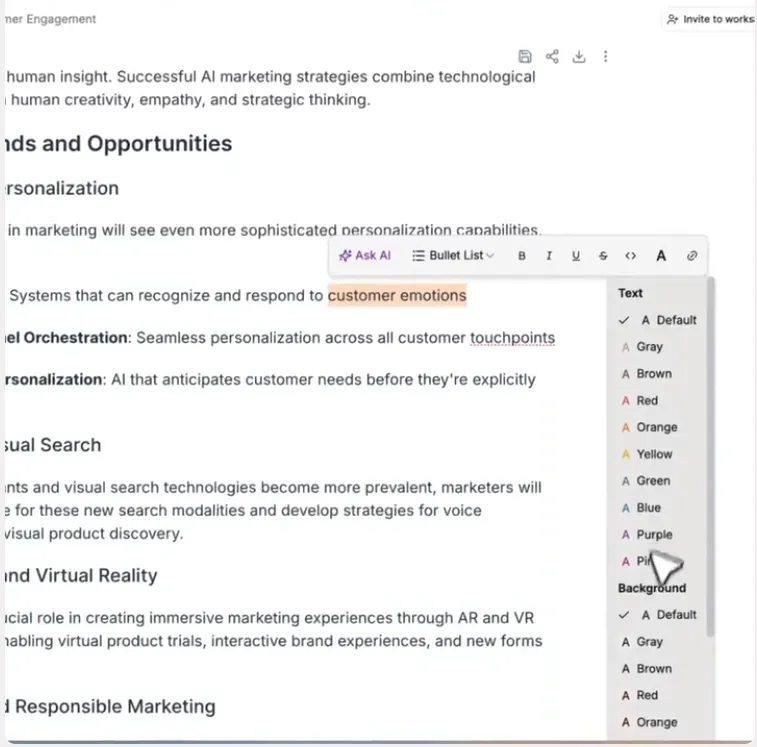The height and width of the screenshot is (747, 757).
Task: Select Green text color
Action: click(658, 481)
